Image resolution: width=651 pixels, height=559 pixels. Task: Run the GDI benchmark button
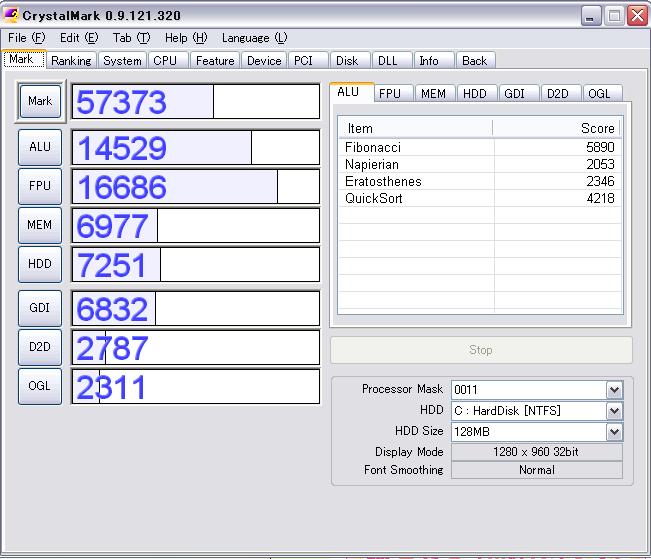(40, 308)
